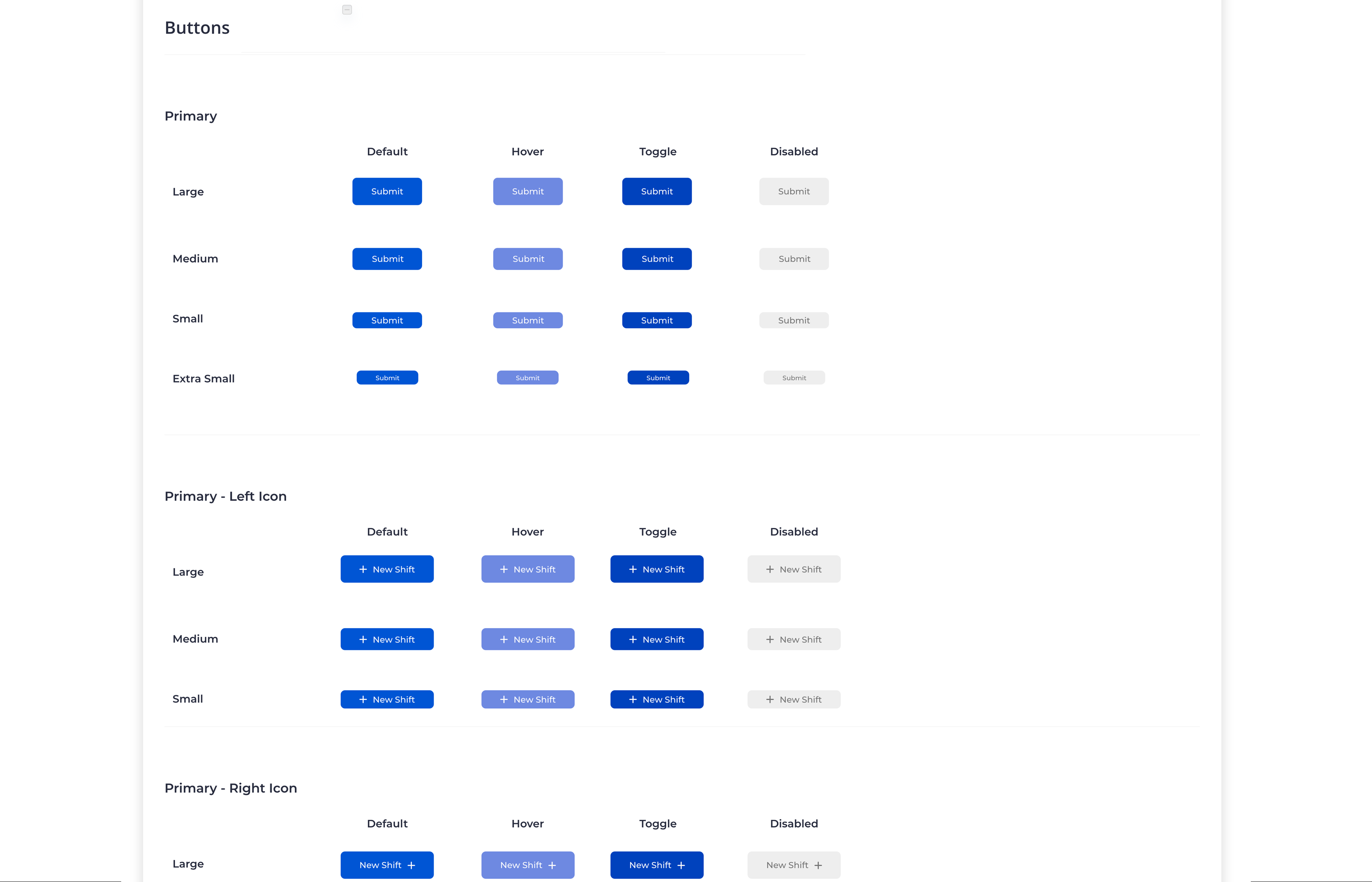Click Right Icon Large Disabled New Shift button
The width and height of the screenshot is (1372, 882).
(x=794, y=865)
